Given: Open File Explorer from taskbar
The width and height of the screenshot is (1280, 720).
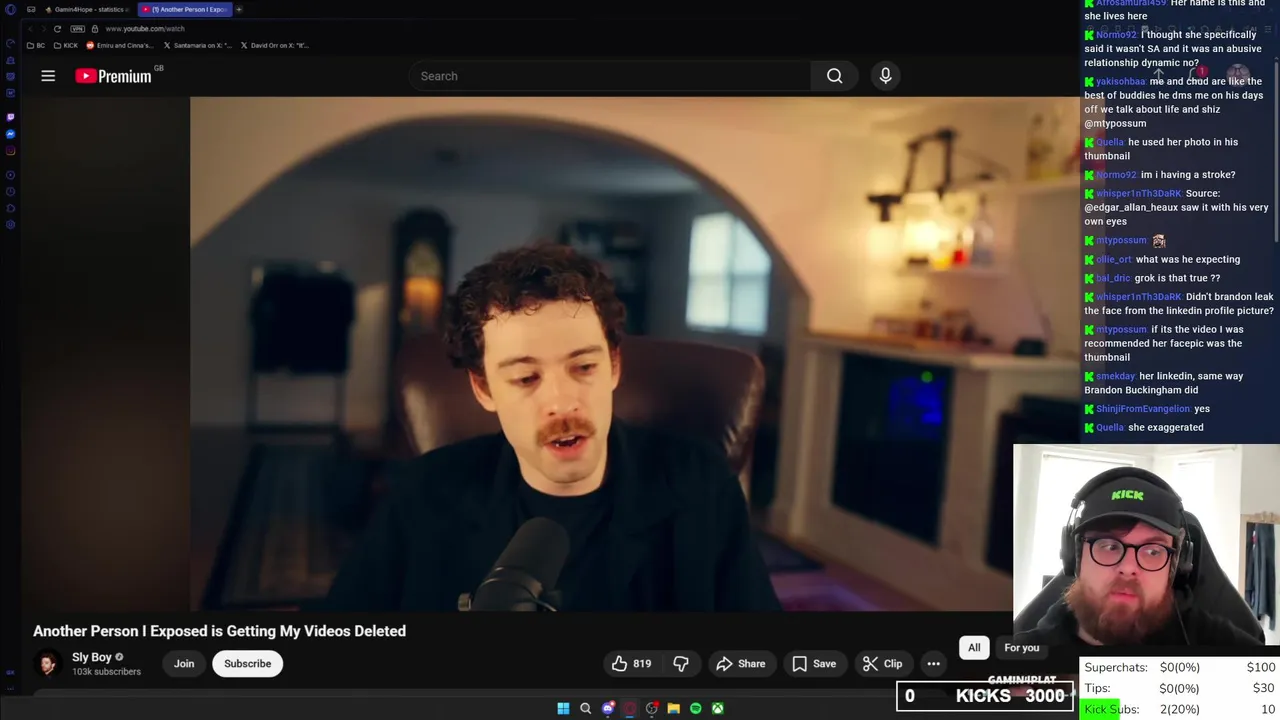Looking at the screenshot, I should click(x=674, y=708).
